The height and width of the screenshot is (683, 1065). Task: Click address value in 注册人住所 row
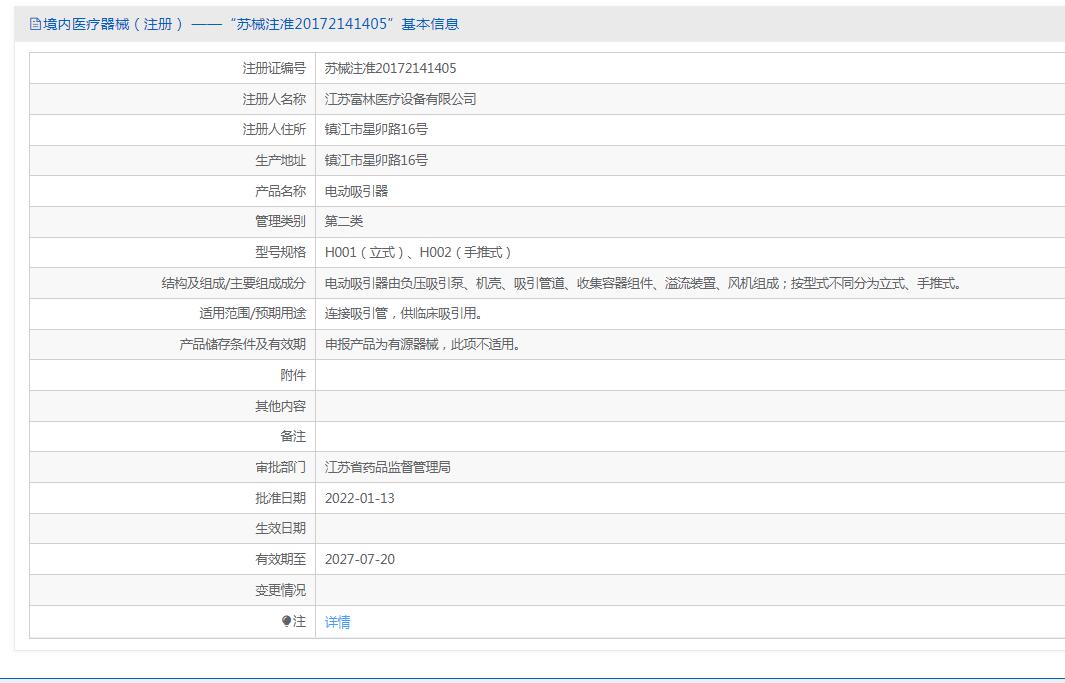click(x=376, y=129)
